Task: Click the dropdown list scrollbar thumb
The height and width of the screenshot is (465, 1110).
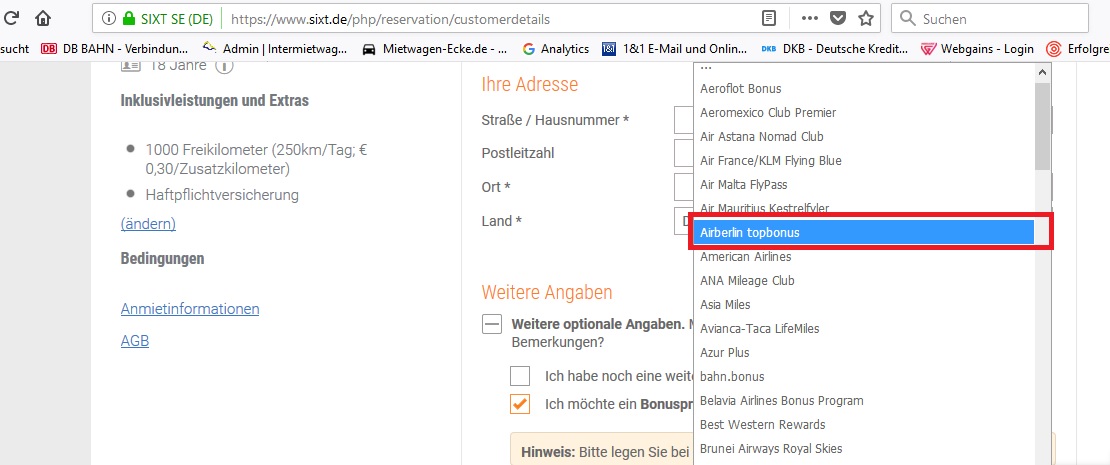Action: coord(1042,127)
